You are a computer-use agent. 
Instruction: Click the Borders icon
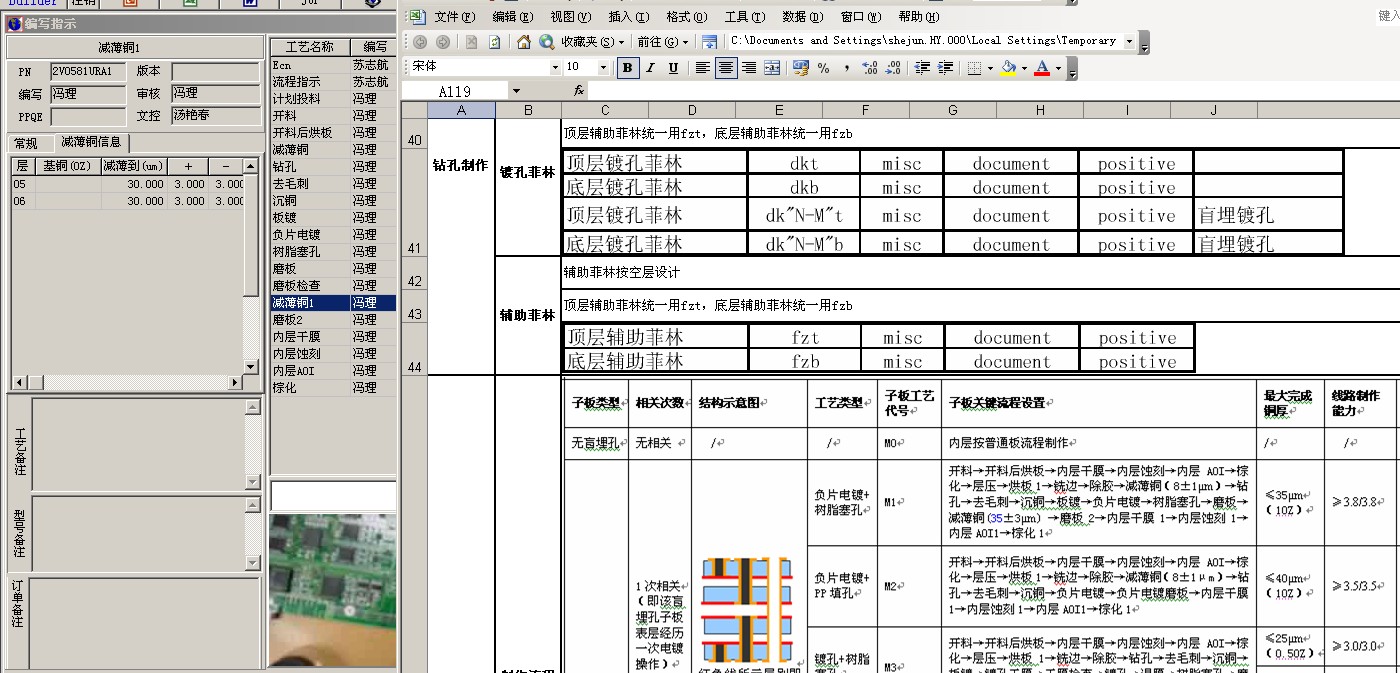tap(975, 68)
